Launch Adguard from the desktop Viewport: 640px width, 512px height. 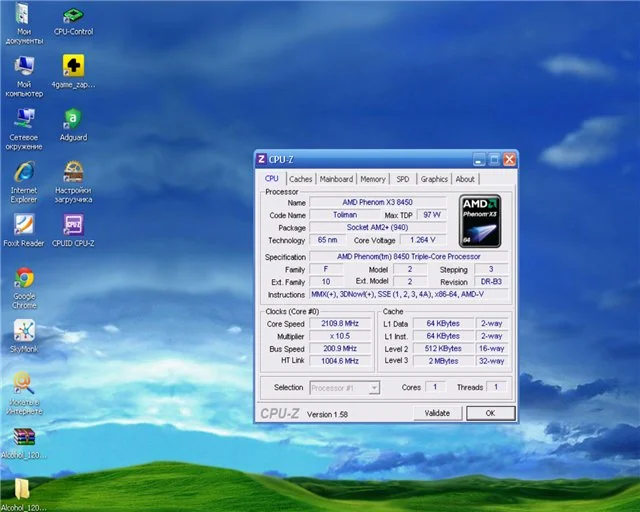[73, 120]
